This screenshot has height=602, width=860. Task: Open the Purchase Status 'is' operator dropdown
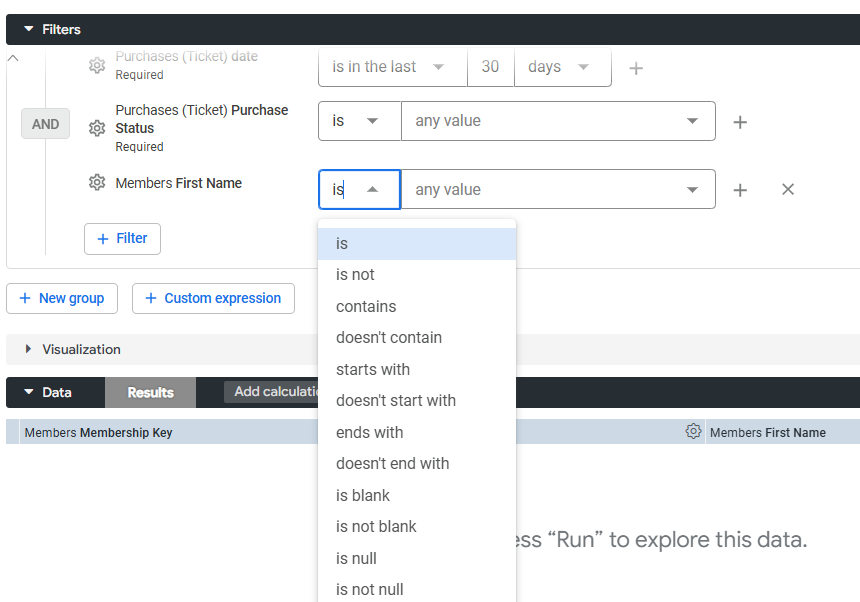point(360,121)
